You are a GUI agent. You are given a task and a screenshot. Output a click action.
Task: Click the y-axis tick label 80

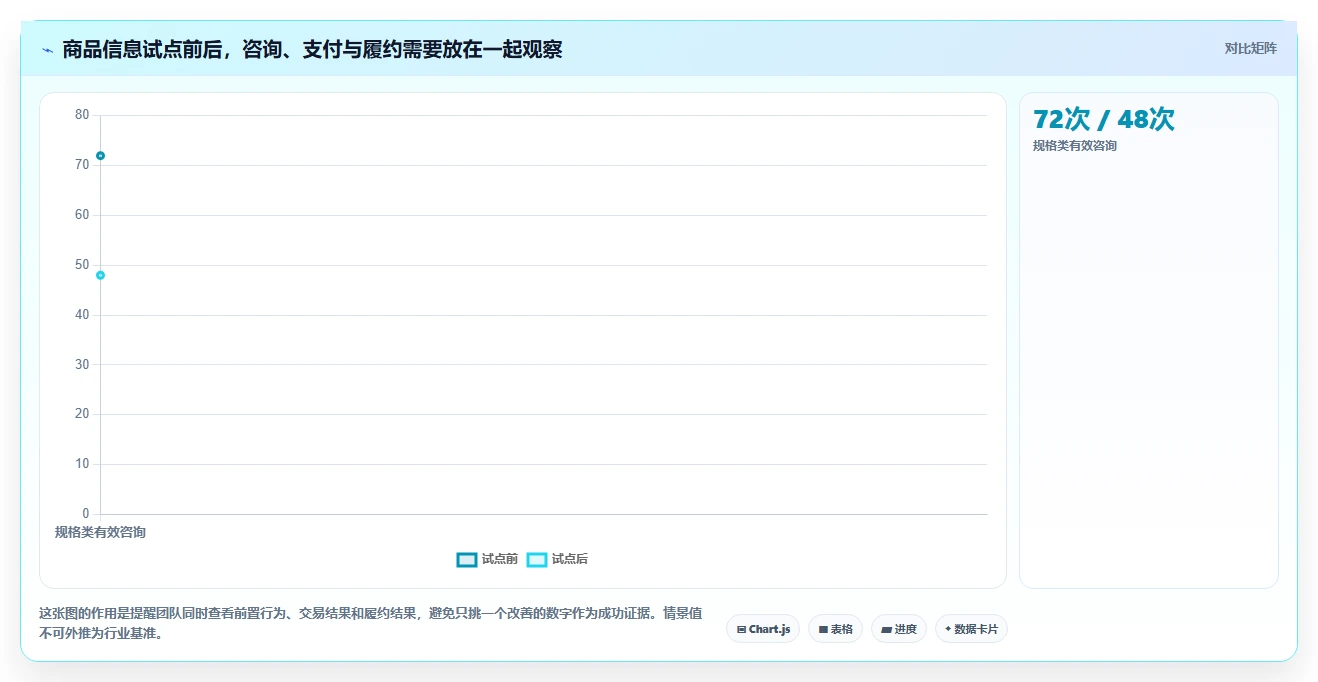point(82,115)
